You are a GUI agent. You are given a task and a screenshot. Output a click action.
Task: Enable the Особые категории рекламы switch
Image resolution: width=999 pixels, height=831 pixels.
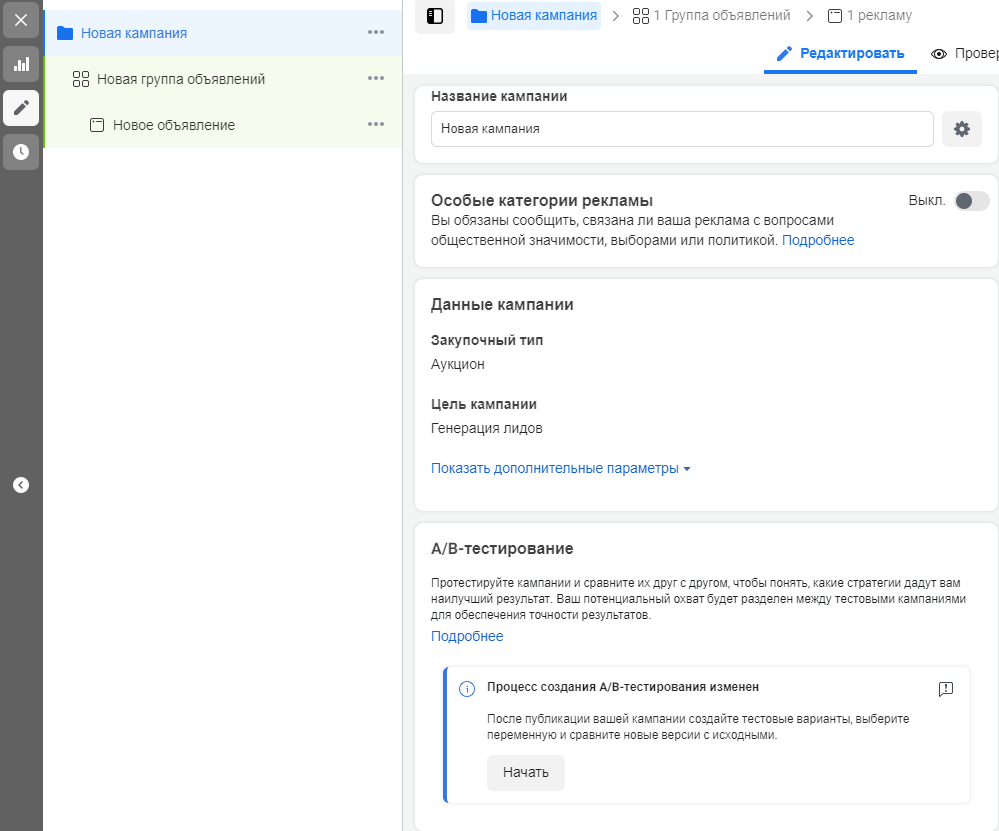pyautogui.click(x=971, y=201)
